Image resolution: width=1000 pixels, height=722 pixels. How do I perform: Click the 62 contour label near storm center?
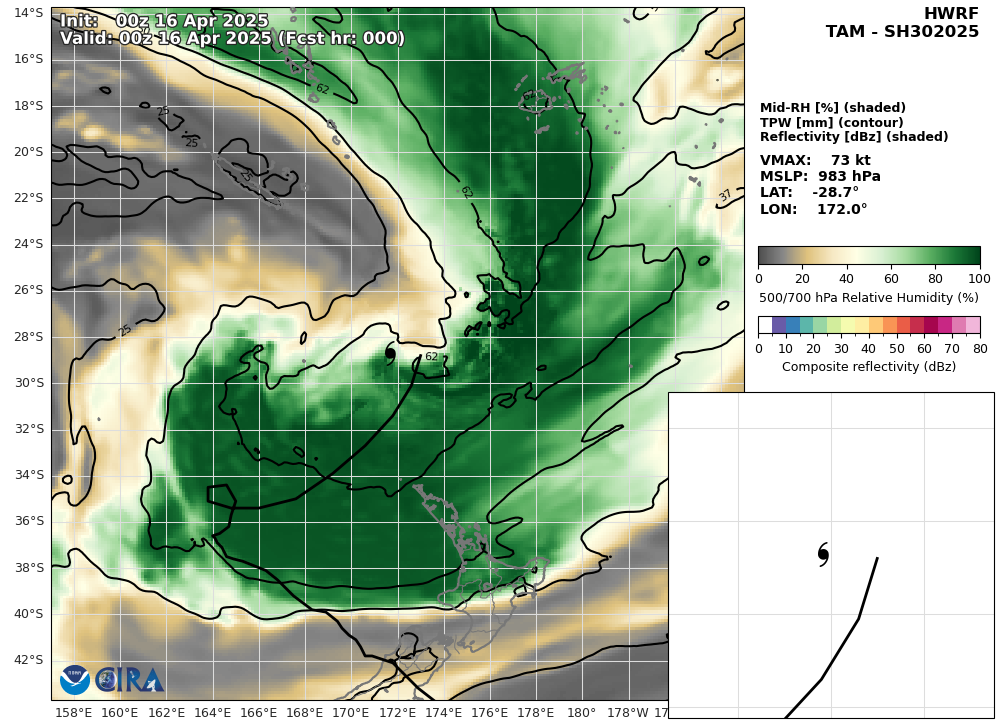coord(432,356)
